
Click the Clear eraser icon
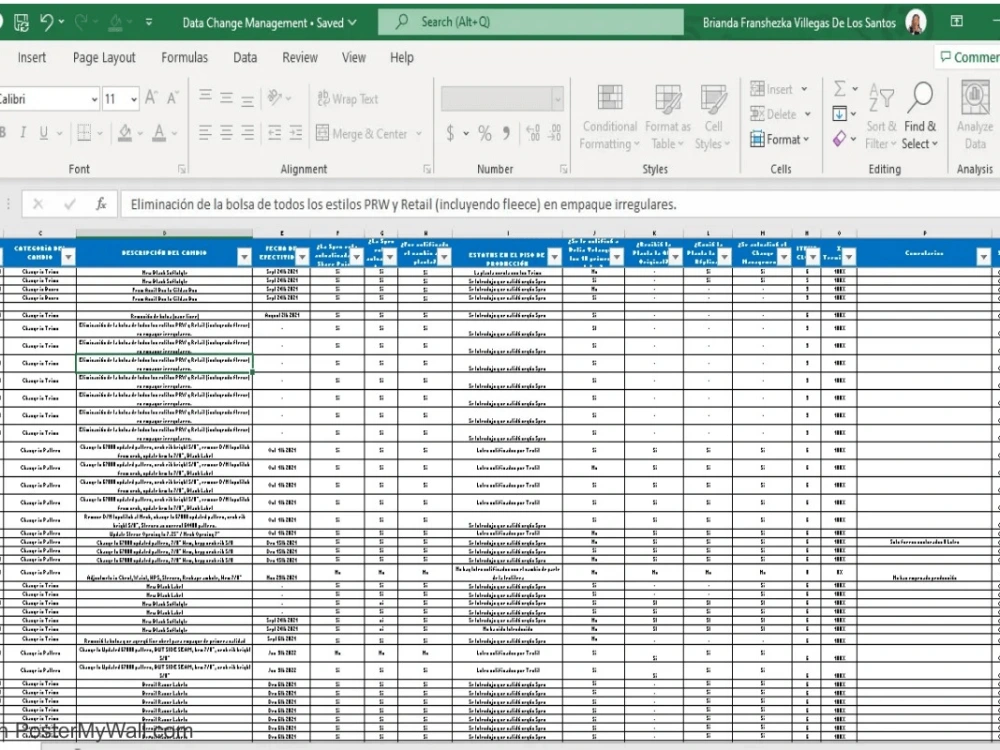[x=839, y=138]
